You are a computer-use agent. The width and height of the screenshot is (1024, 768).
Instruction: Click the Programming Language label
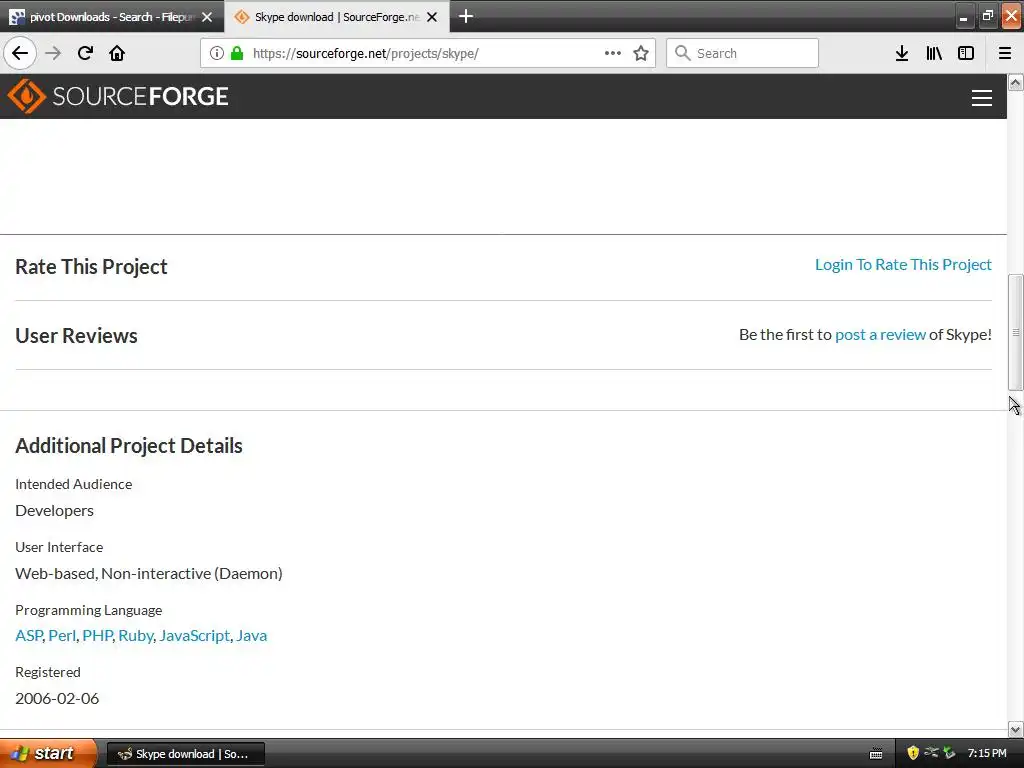[x=89, y=610]
